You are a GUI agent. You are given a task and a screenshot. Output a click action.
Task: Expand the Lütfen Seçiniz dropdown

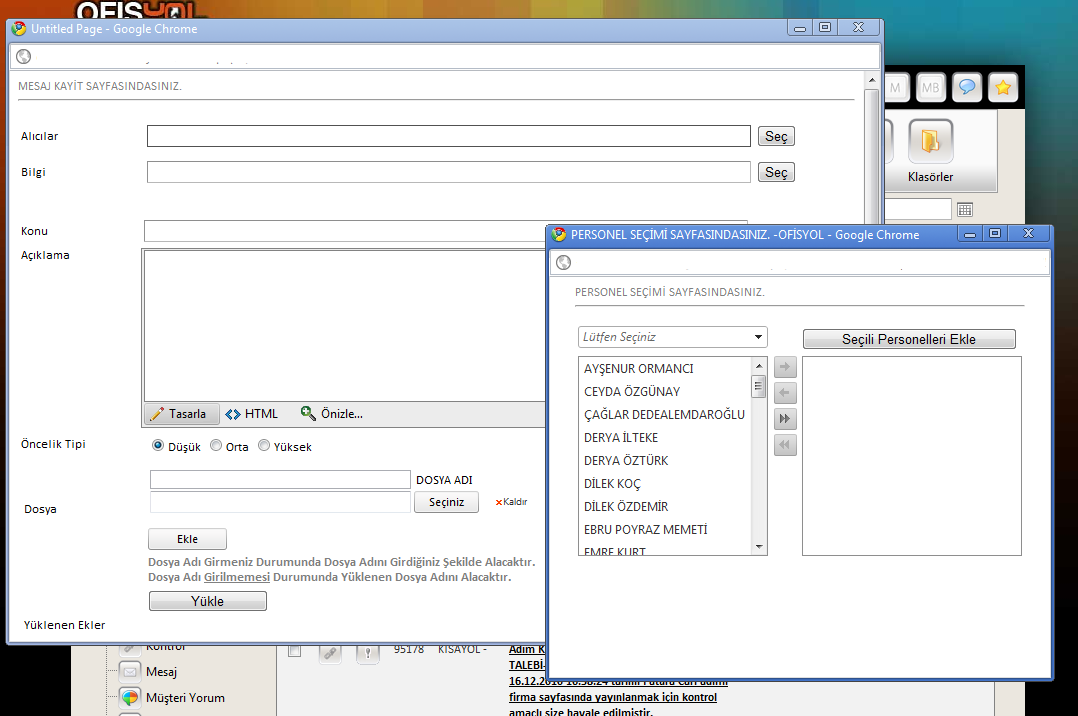click(x=673, y=337)
